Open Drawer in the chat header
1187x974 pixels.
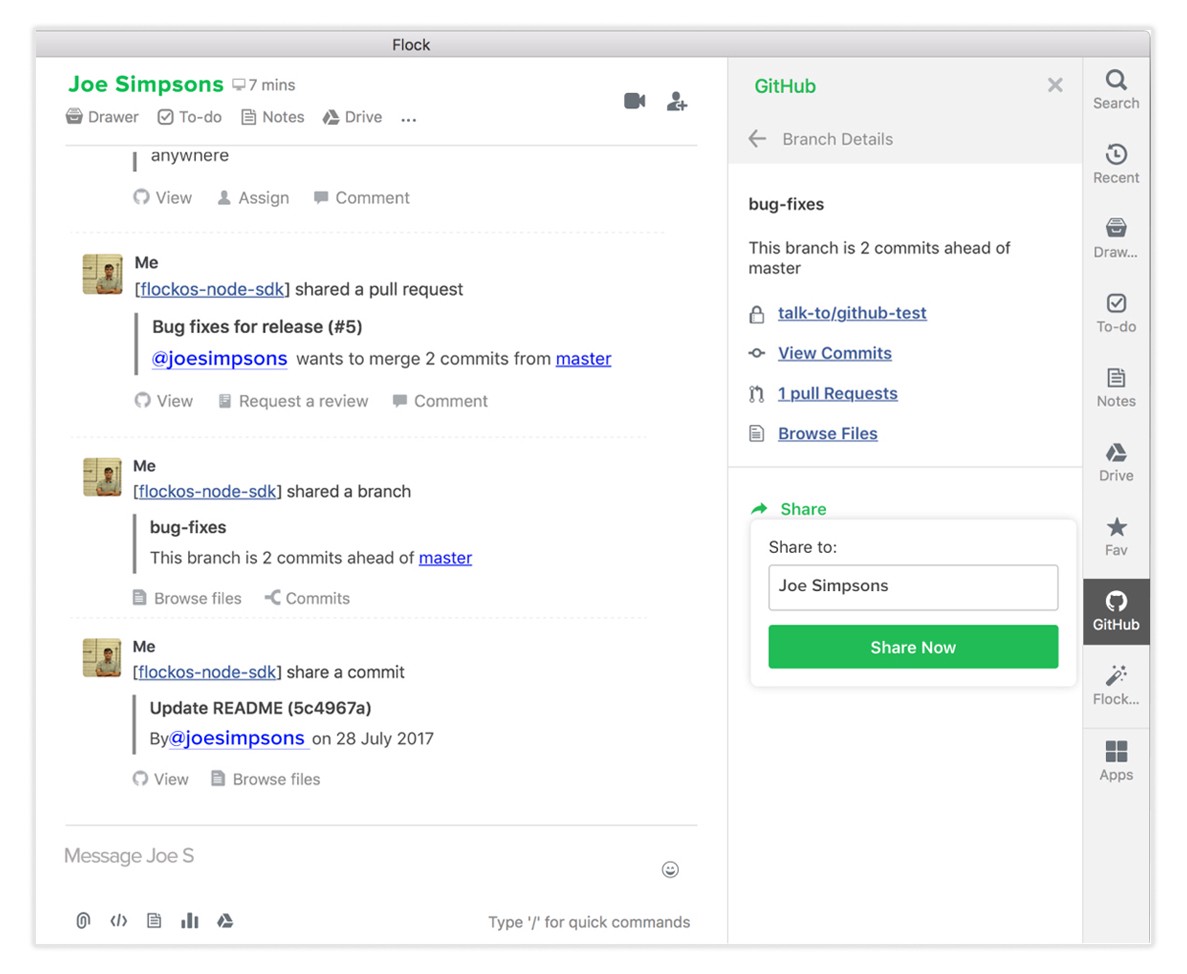(102, 117)
